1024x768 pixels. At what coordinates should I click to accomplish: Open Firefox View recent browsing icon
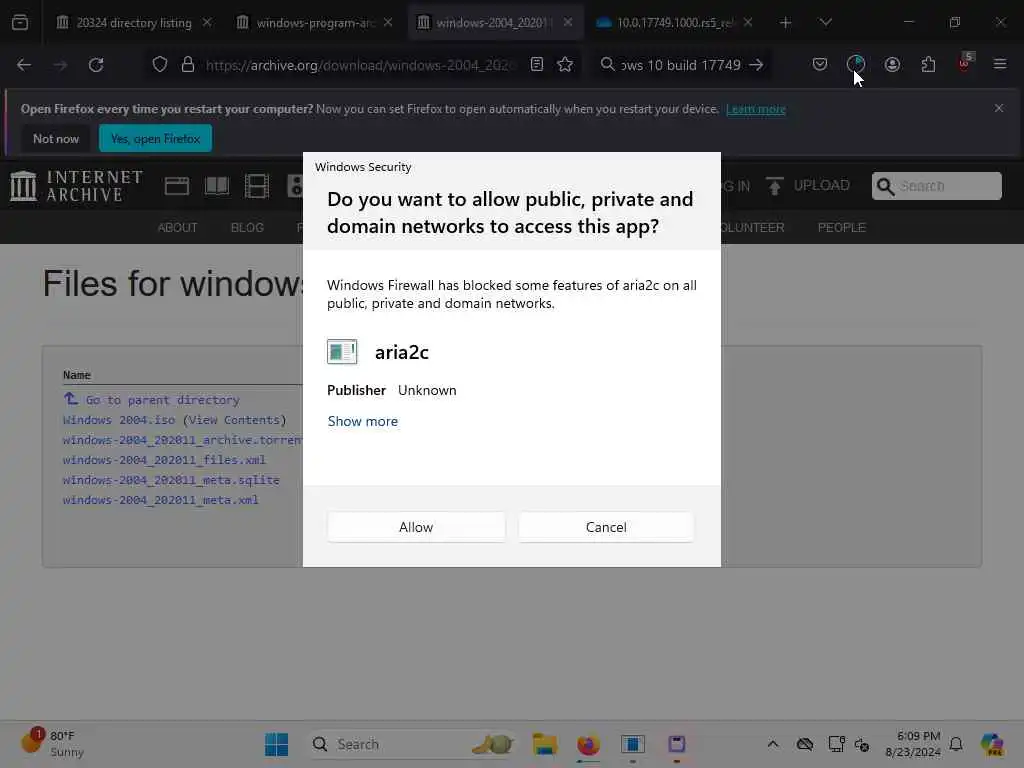click(20, 23)
